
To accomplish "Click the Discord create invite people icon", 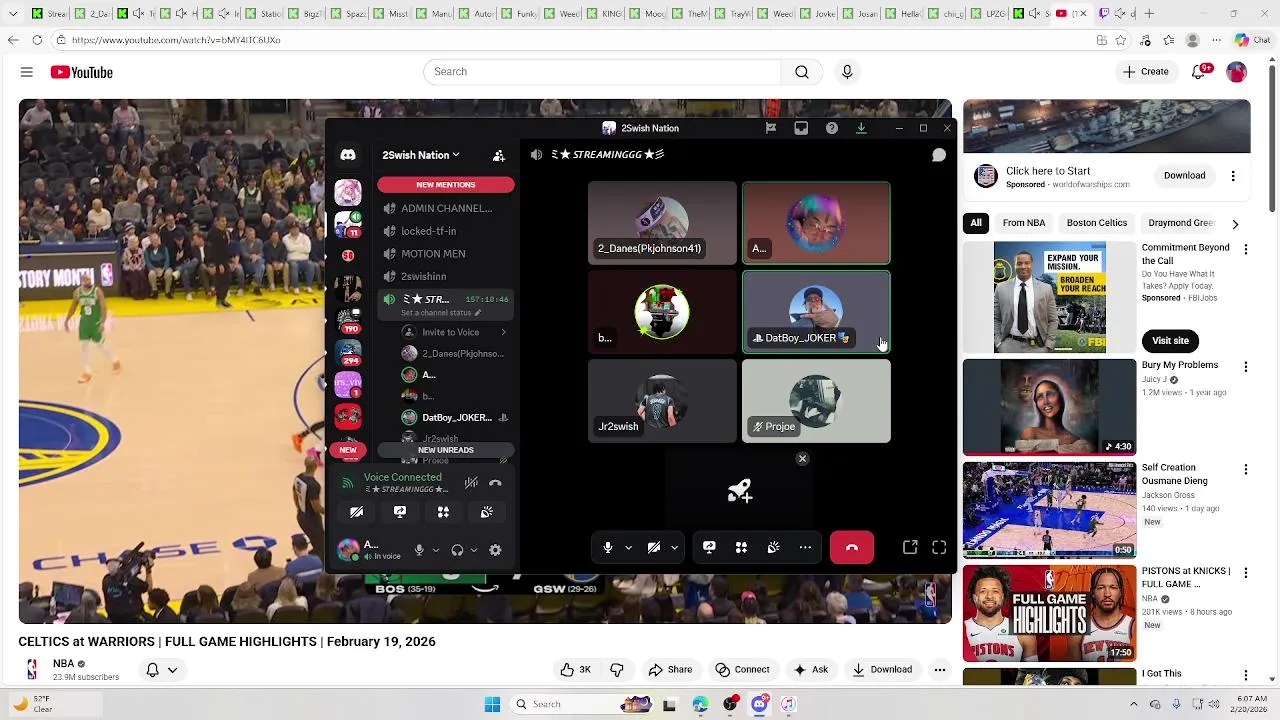I will pos(499,155).
